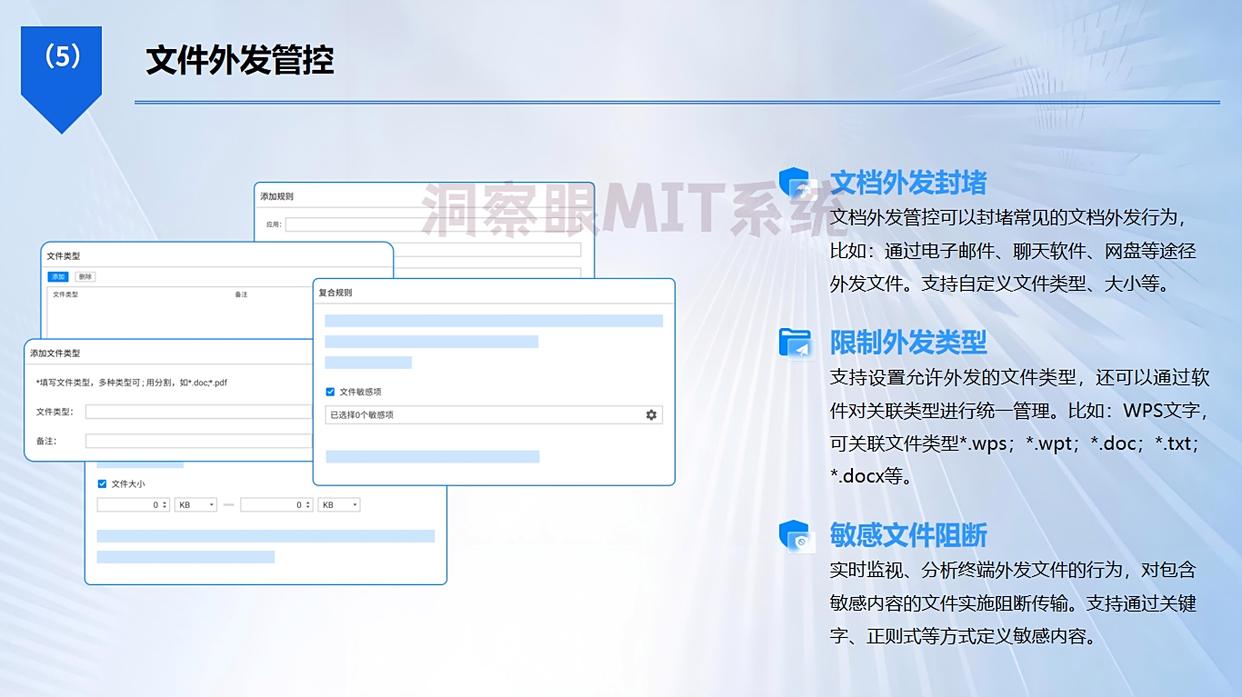Click the maximum file size spinner arrows
Image resolution: width=1242 pixels, height=697 pixels.
[309, 505]
